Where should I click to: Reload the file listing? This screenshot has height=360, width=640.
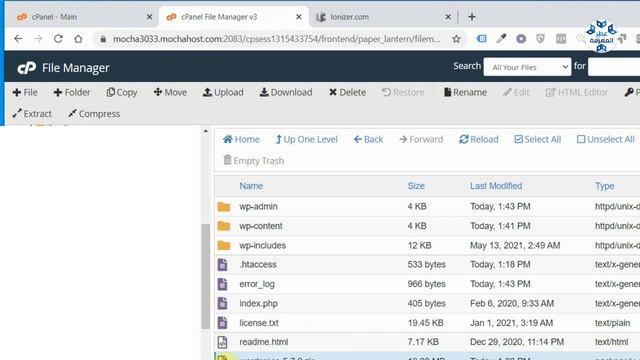(479, 139)
